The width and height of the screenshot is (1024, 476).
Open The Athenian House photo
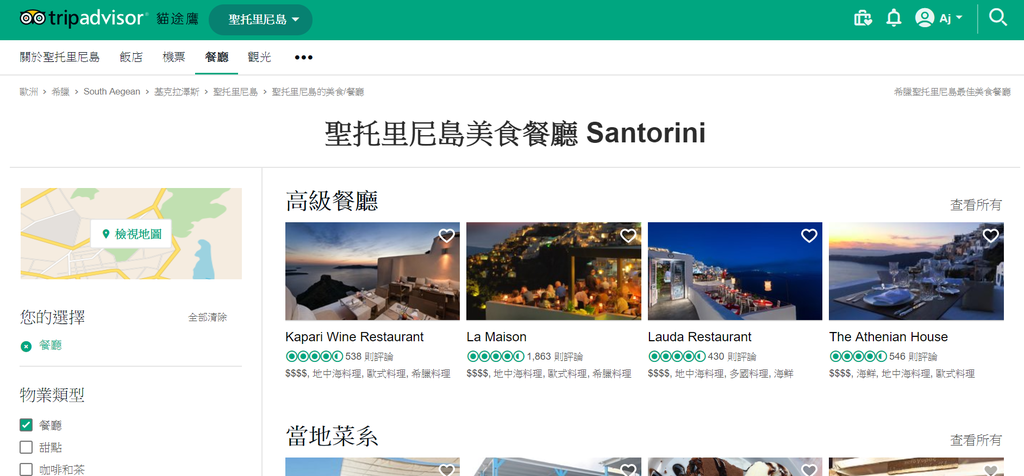coord(916,271)
